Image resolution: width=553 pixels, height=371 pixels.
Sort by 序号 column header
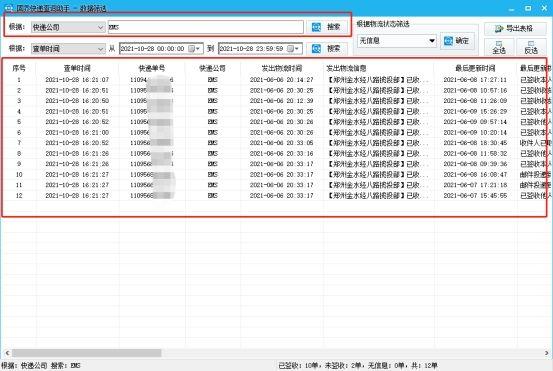click(x=19, y=68)
